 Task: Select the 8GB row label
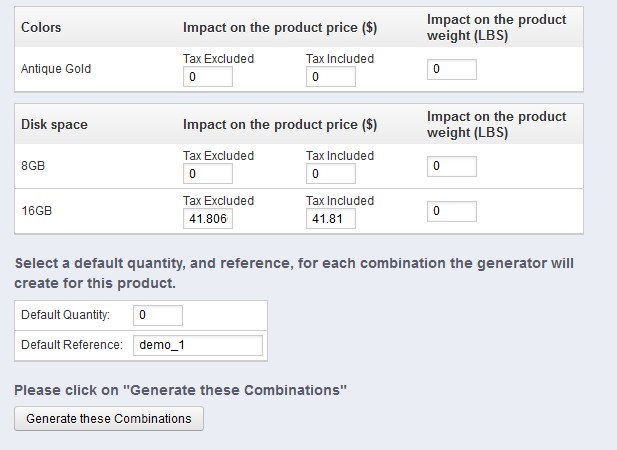[x=34, y=167]
